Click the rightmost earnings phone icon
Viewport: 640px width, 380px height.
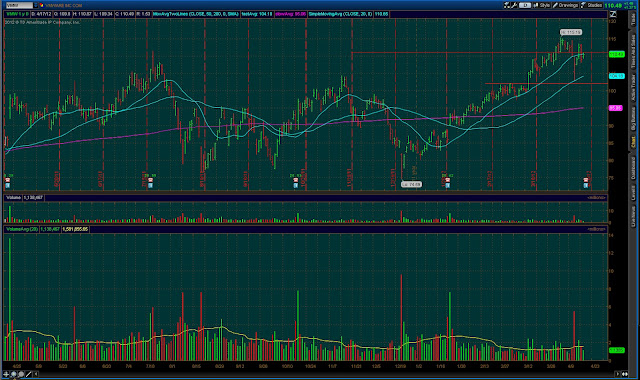click(586, 180)
